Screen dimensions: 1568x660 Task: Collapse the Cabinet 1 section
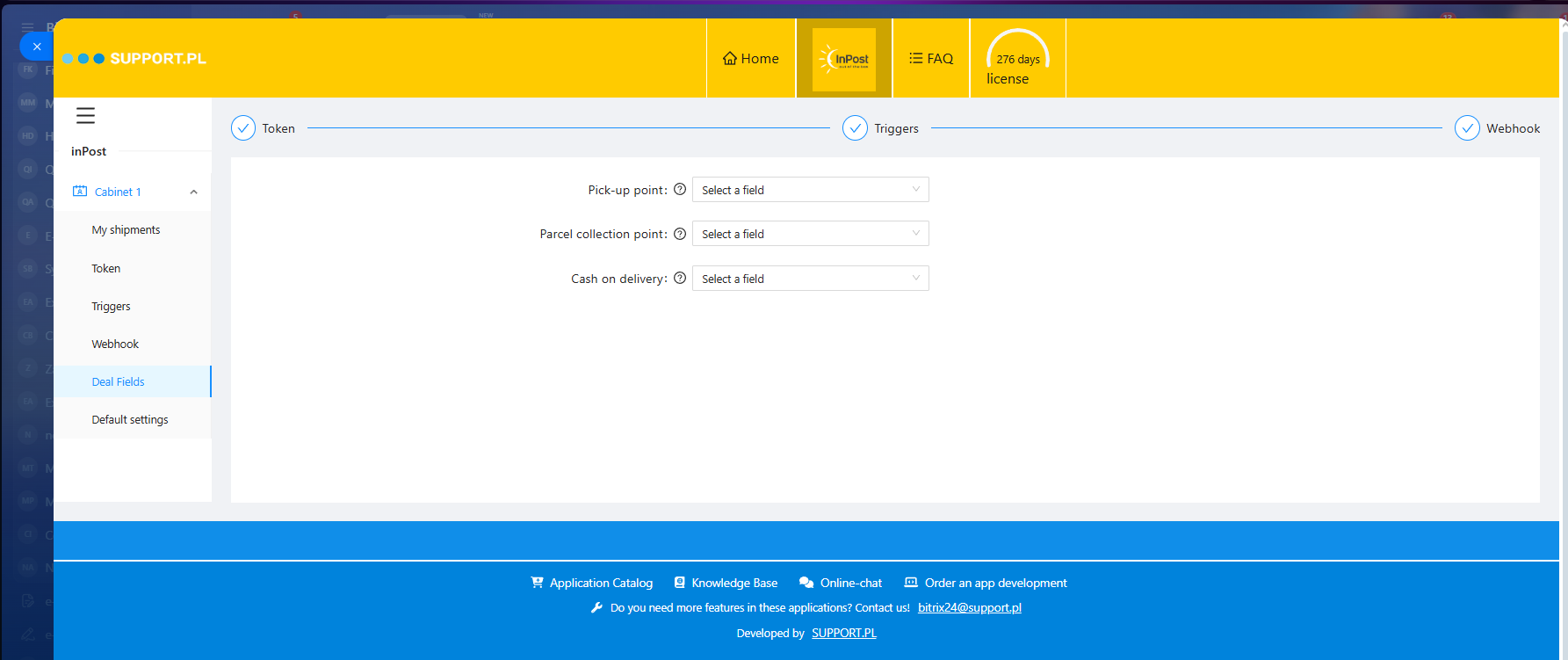(193, 192)
